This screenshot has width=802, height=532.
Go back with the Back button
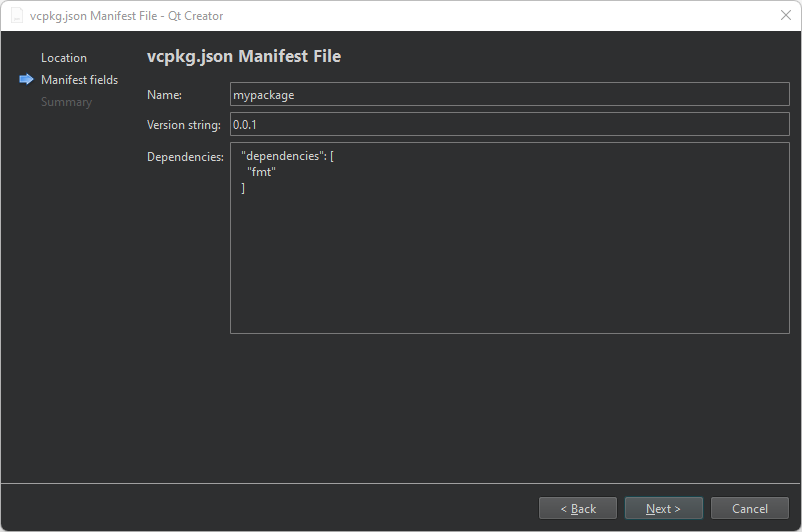pos(578,508)
